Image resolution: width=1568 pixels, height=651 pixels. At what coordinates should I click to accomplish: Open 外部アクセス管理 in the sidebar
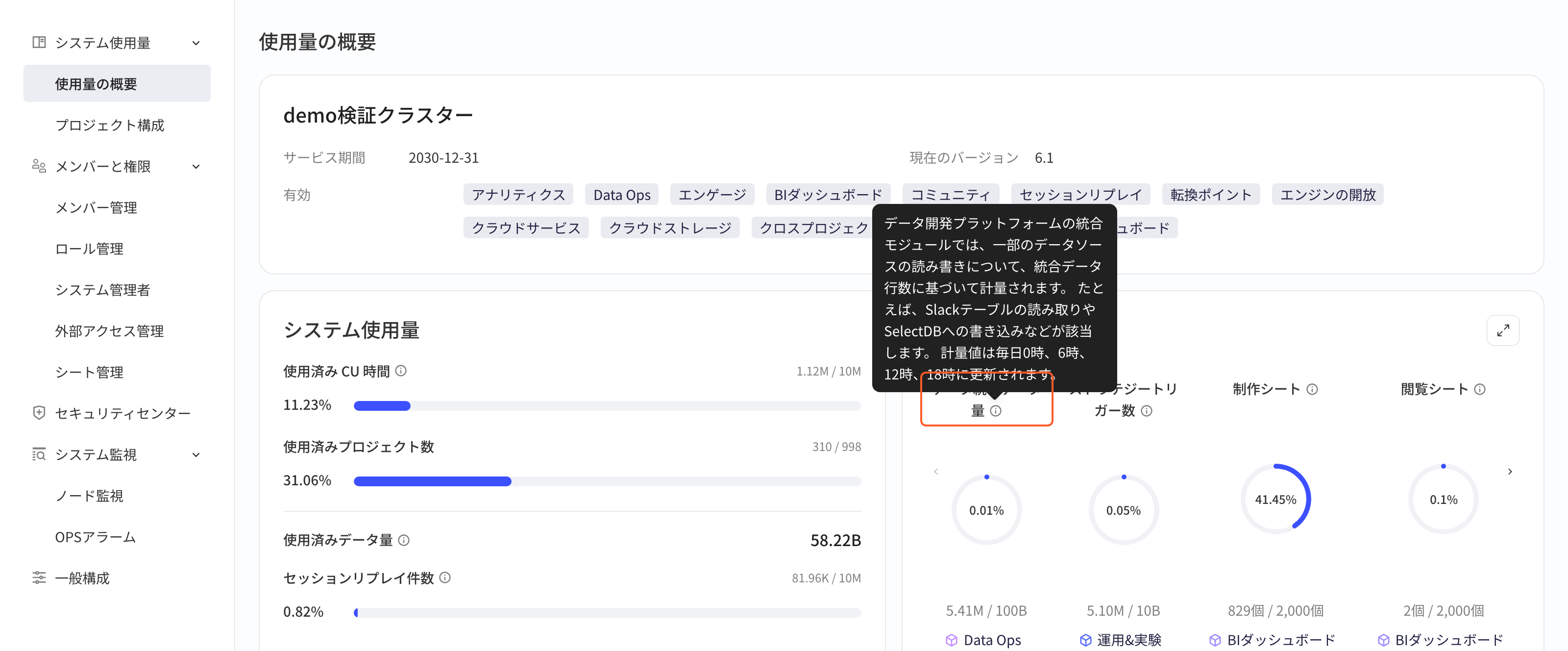point(110,331)
